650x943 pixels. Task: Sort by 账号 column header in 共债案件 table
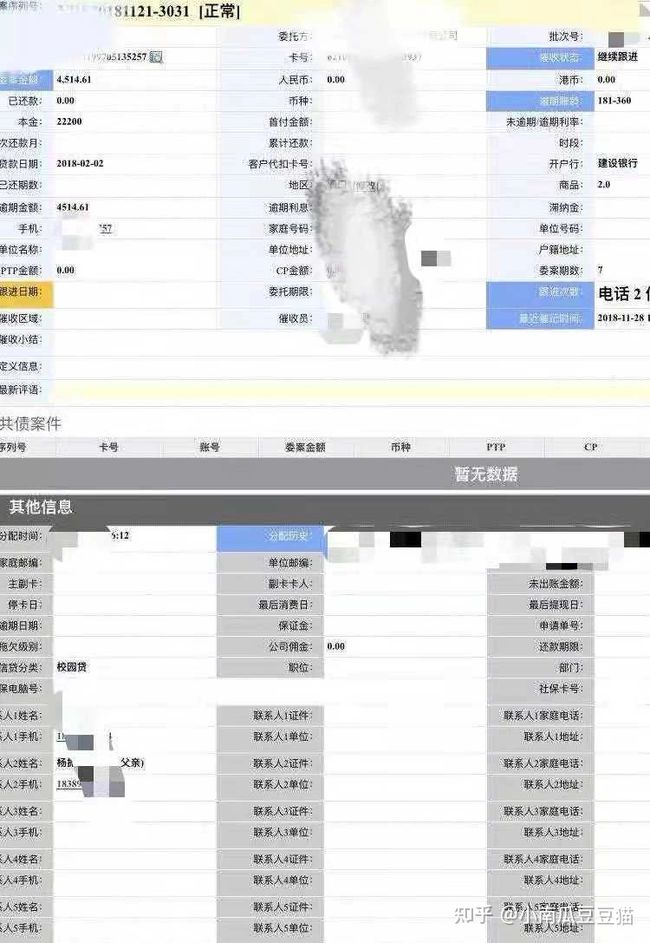click(x=210, y=447)
